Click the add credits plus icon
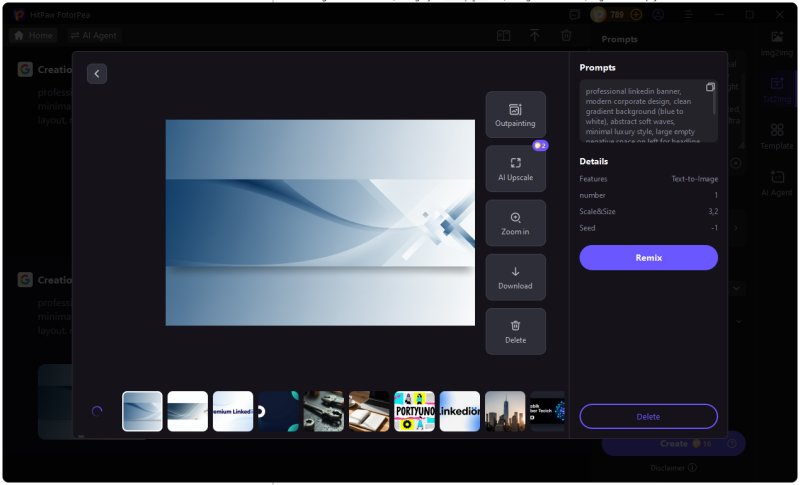The width and height of the screenshot is (800, 485). (x=635, y=15)
